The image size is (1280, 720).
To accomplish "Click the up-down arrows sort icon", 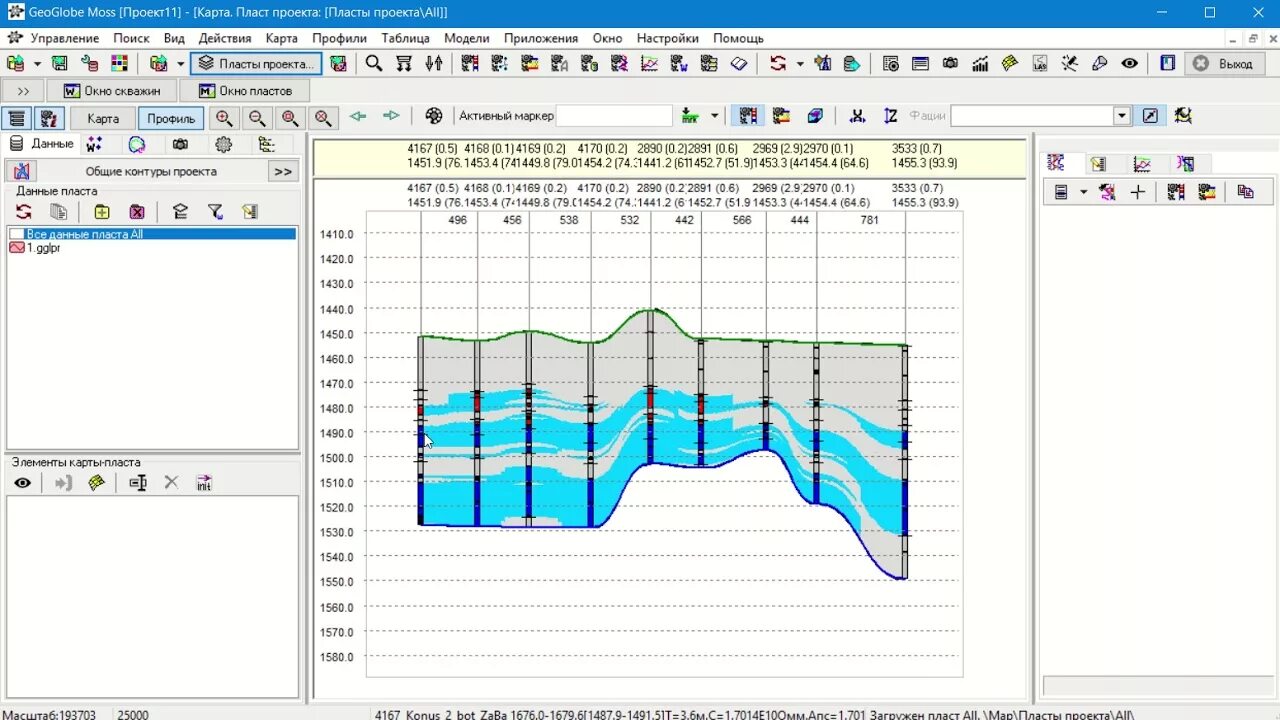I will (x=434, y=63).
